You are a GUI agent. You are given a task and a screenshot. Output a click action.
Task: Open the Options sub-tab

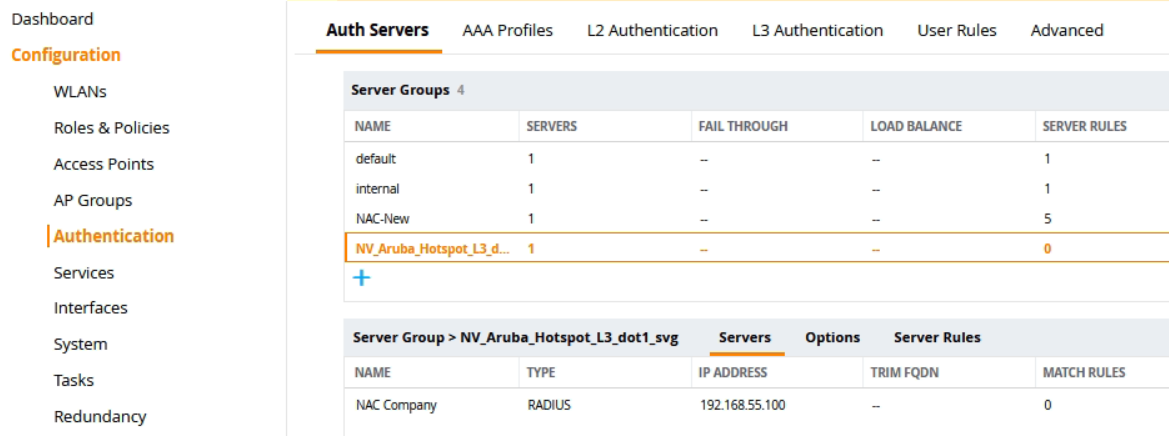coord(832,337)
